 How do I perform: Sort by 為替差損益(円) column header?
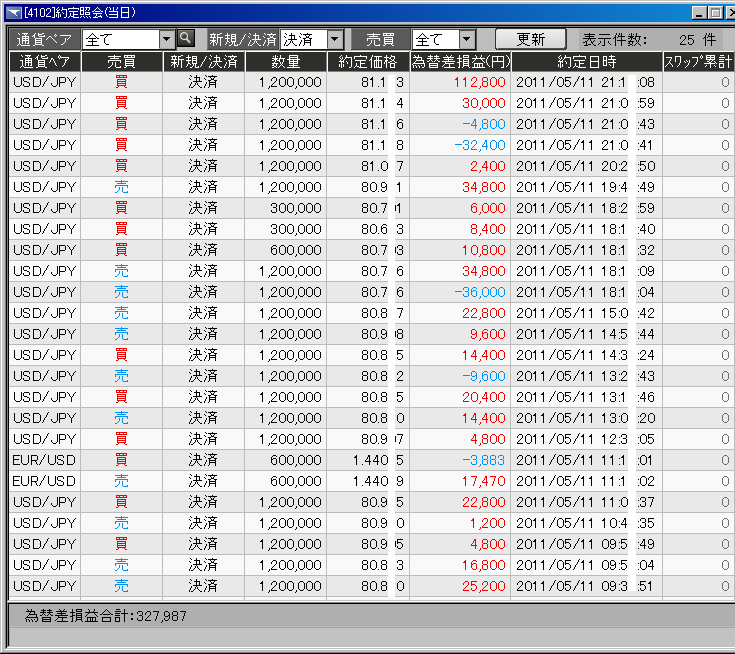(x=460, y=61)
